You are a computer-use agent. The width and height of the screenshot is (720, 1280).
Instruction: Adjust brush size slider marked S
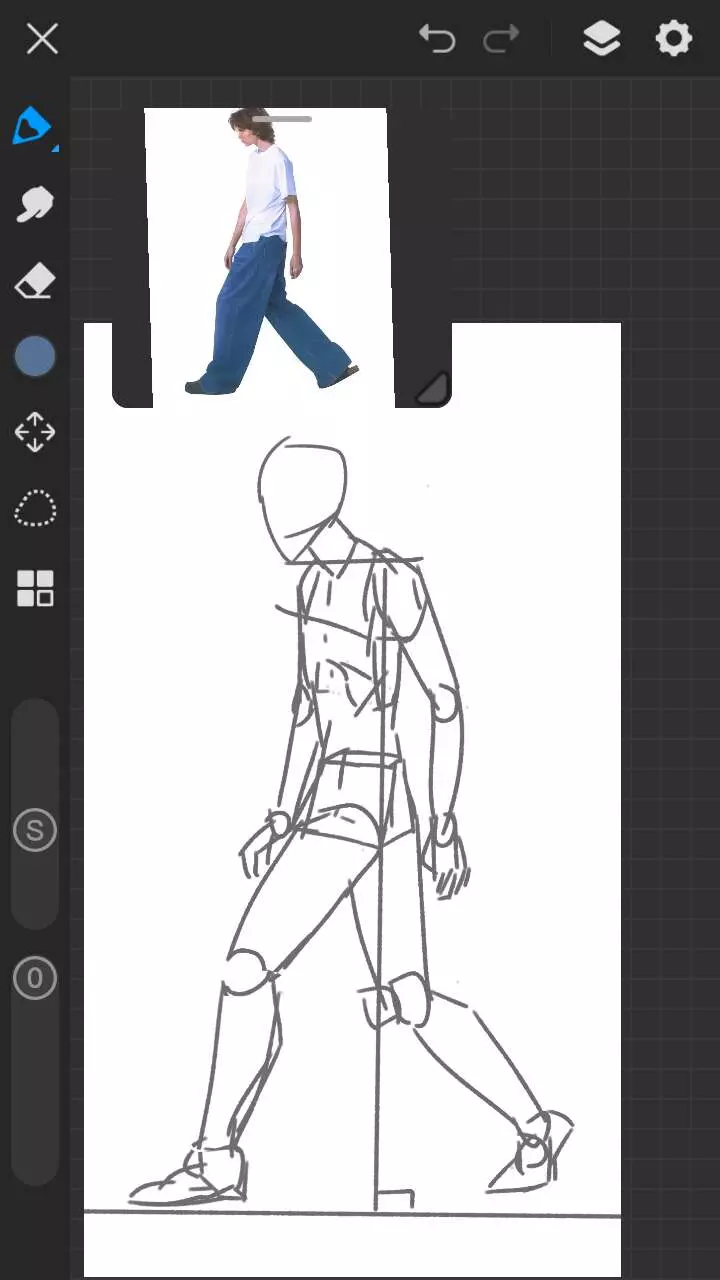(35, 830)
